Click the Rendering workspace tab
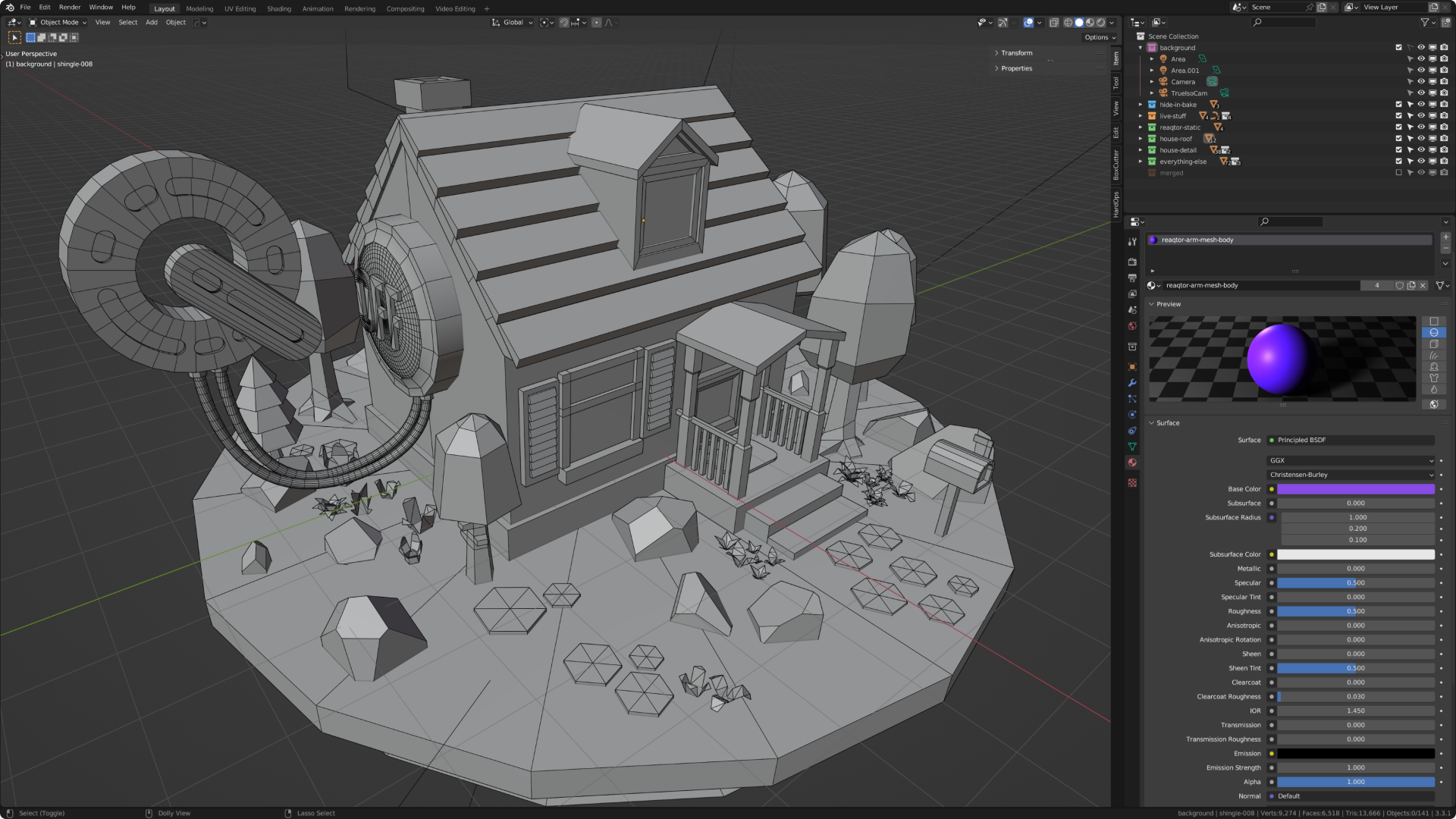The width and height of the screenshot is (1456, 819). [x=358, y=8]
